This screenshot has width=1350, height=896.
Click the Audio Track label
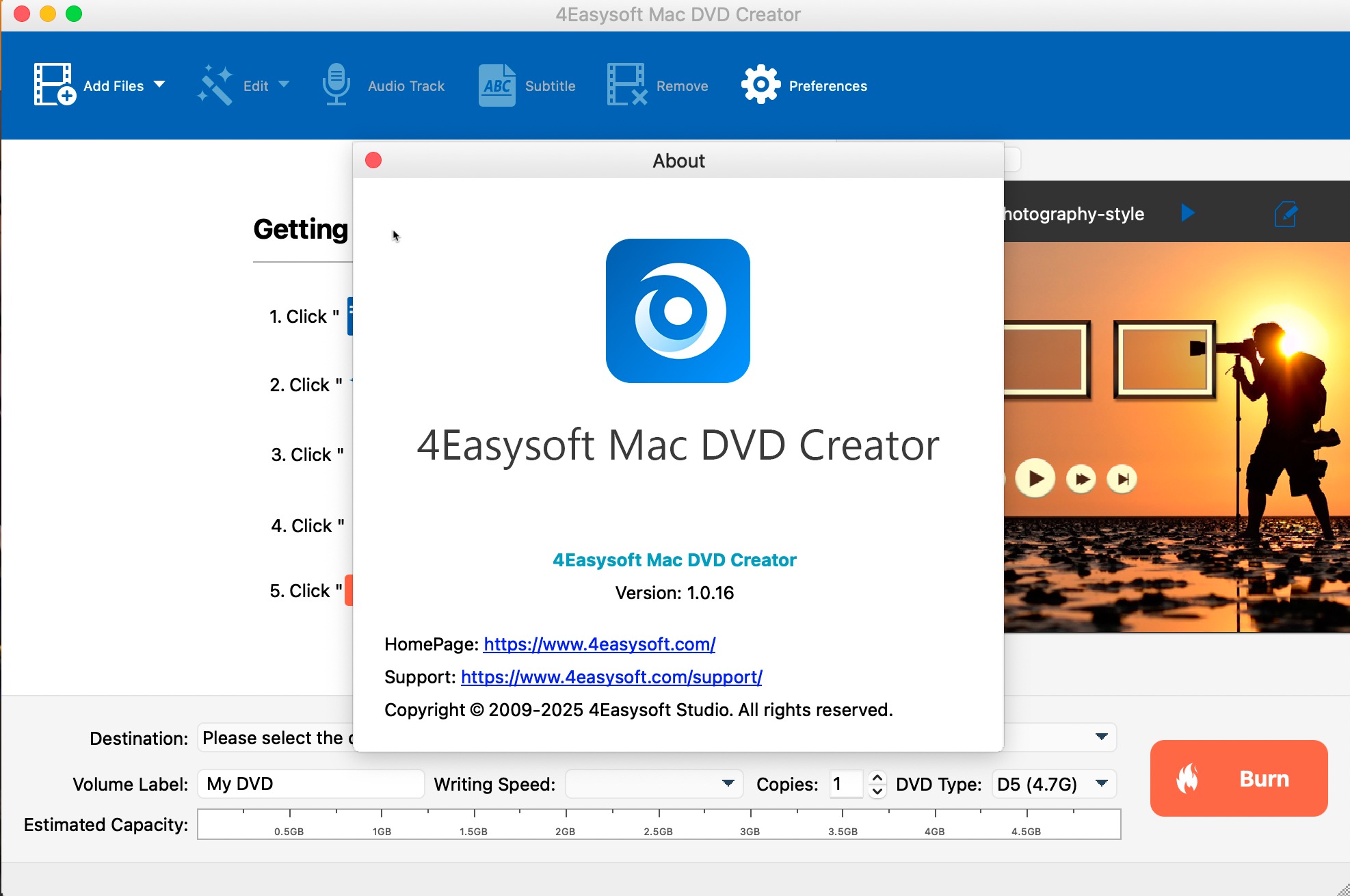point(406,86)
